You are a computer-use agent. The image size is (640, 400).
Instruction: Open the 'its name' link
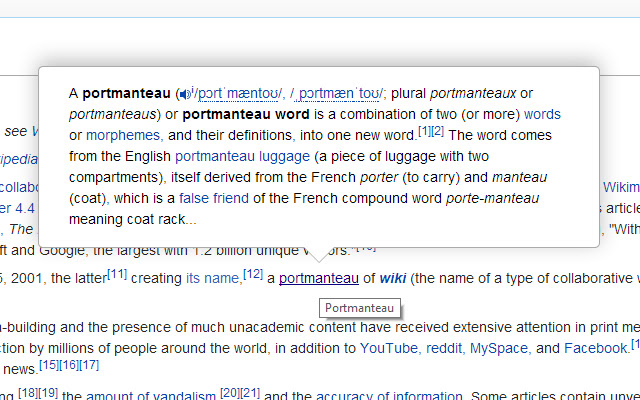click(x=212, y=278)
